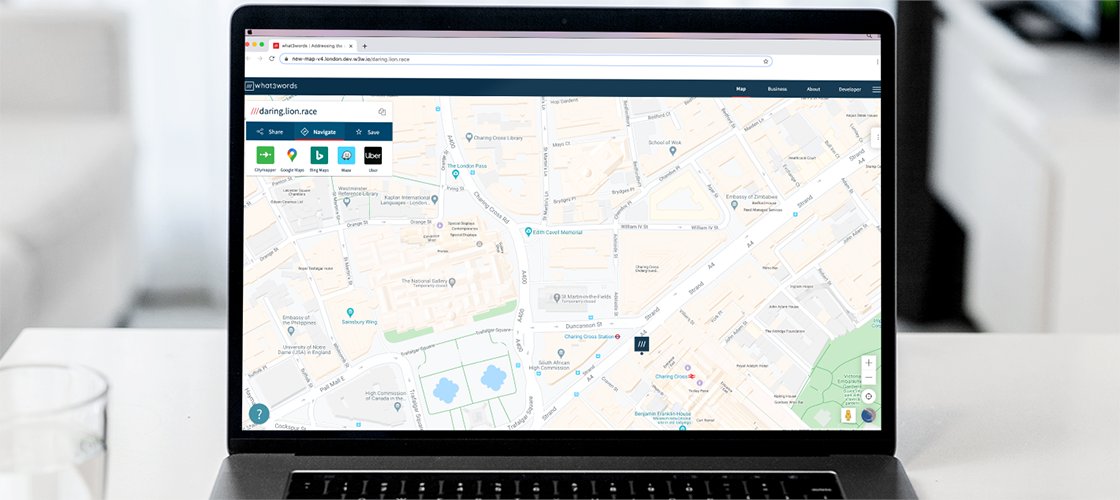Image resolution: width=1120 pixels, height=500 pixels.
Task: Click the Charing Cross Library pin
Action: [469, 136]
